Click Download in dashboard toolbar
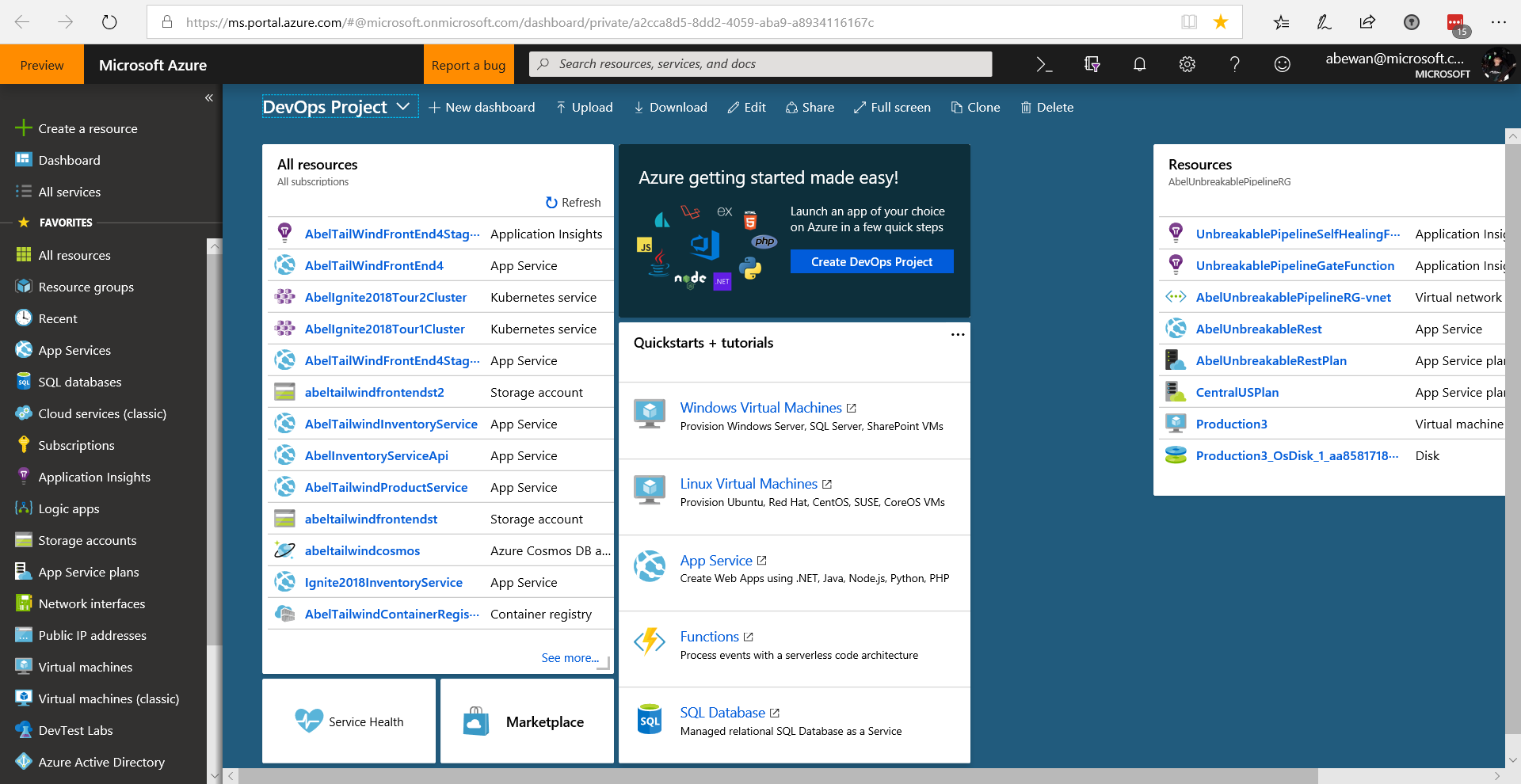Image resolution: width=1521 pixels, height=784 pixels. (x=670, y=107)
